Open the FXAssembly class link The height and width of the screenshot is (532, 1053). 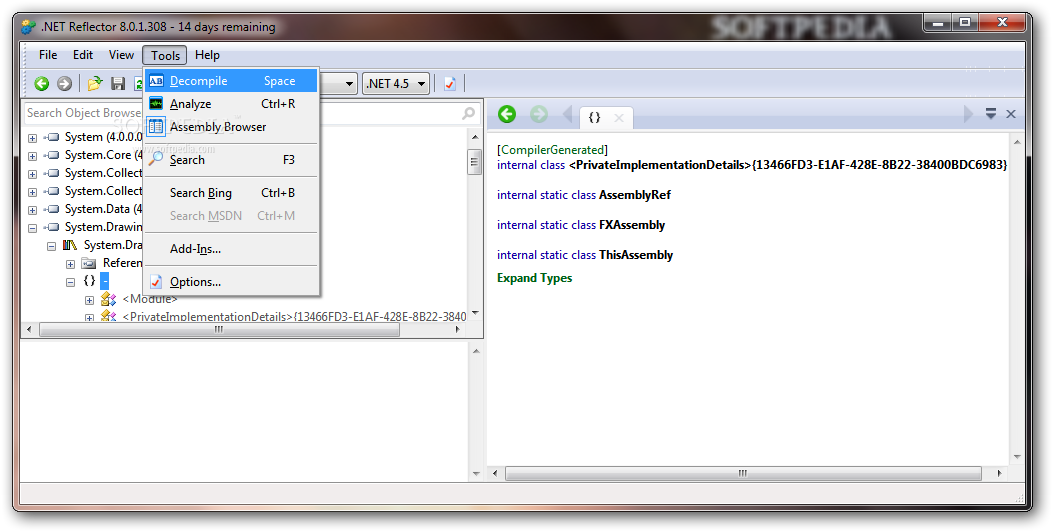pyautogui.click(x=632, y=225)
